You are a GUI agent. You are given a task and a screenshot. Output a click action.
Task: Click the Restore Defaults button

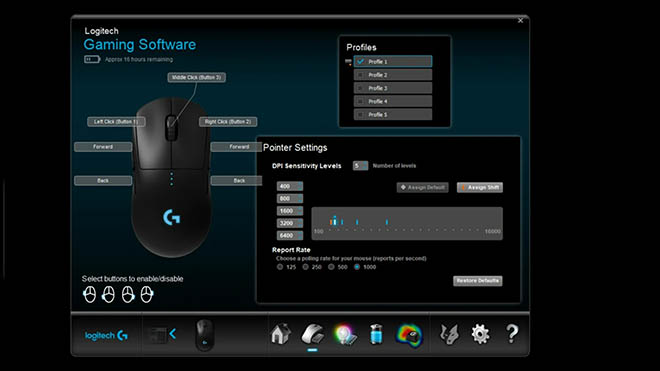[478, 281]
